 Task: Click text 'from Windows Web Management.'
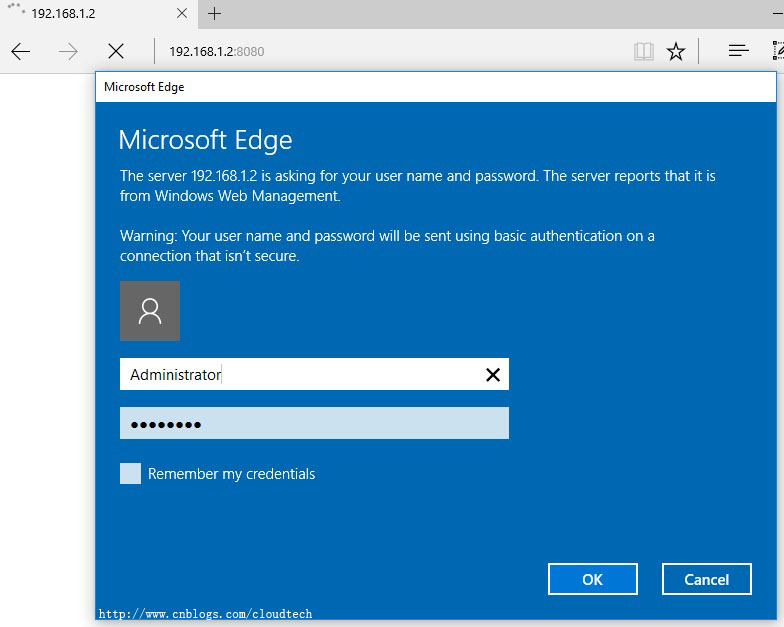[x=230, y=196]
